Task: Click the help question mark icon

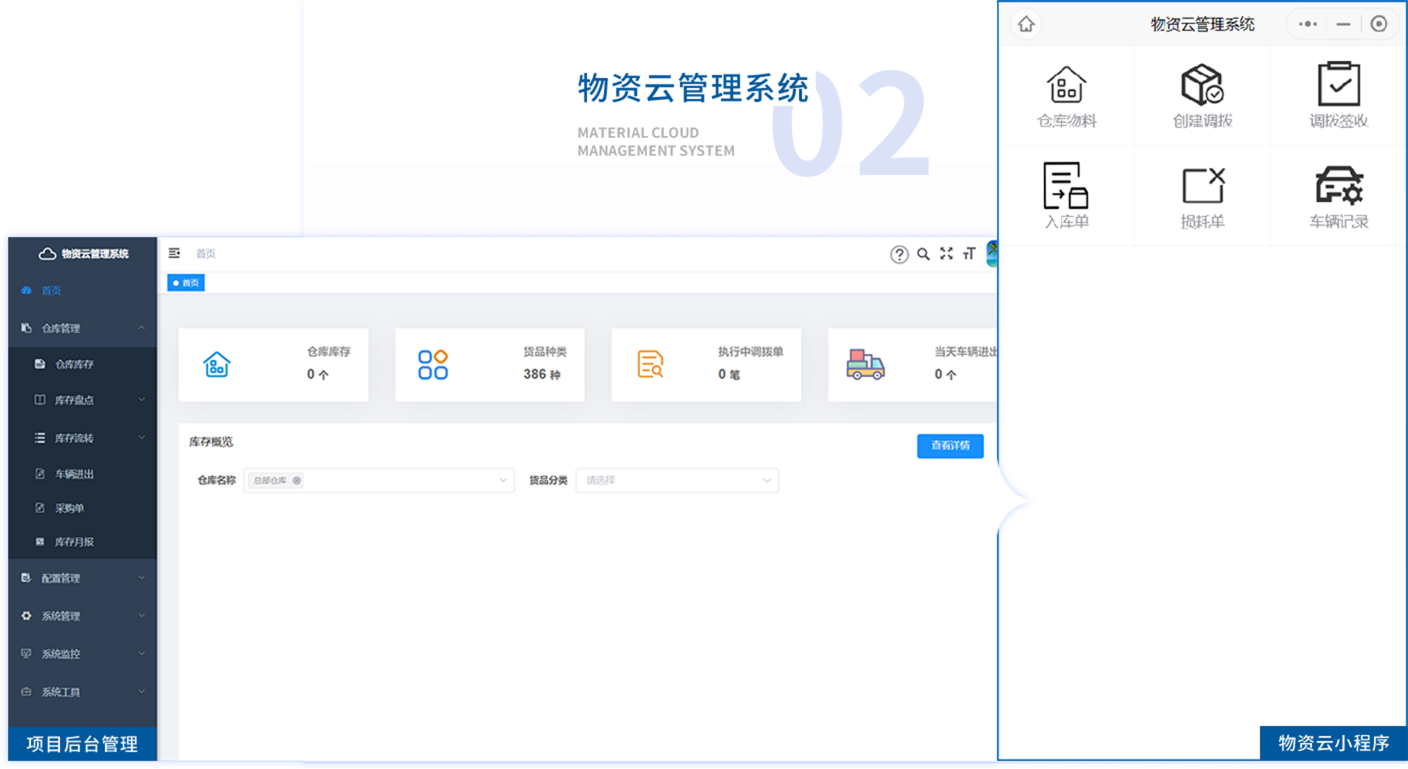Action: pyautogui.click(x=899, y=254)
